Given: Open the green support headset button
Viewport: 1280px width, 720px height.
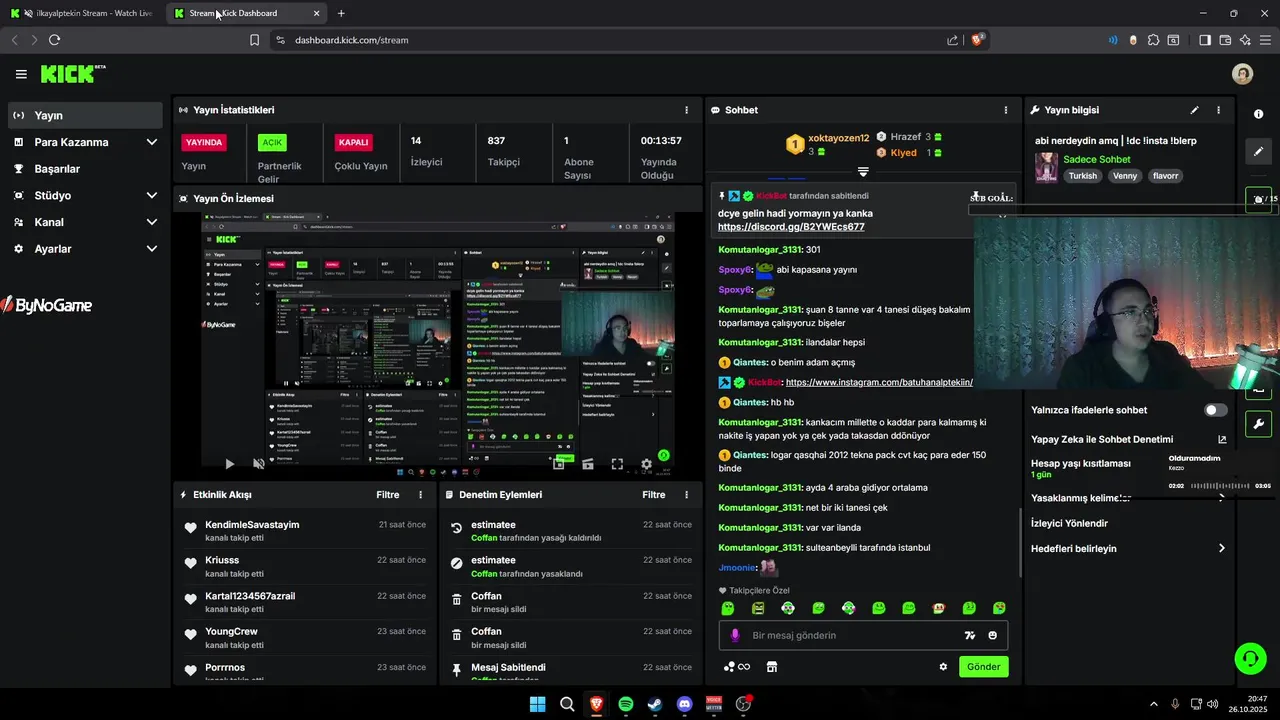Looking at the screenshot, I should click(1250, 658).
